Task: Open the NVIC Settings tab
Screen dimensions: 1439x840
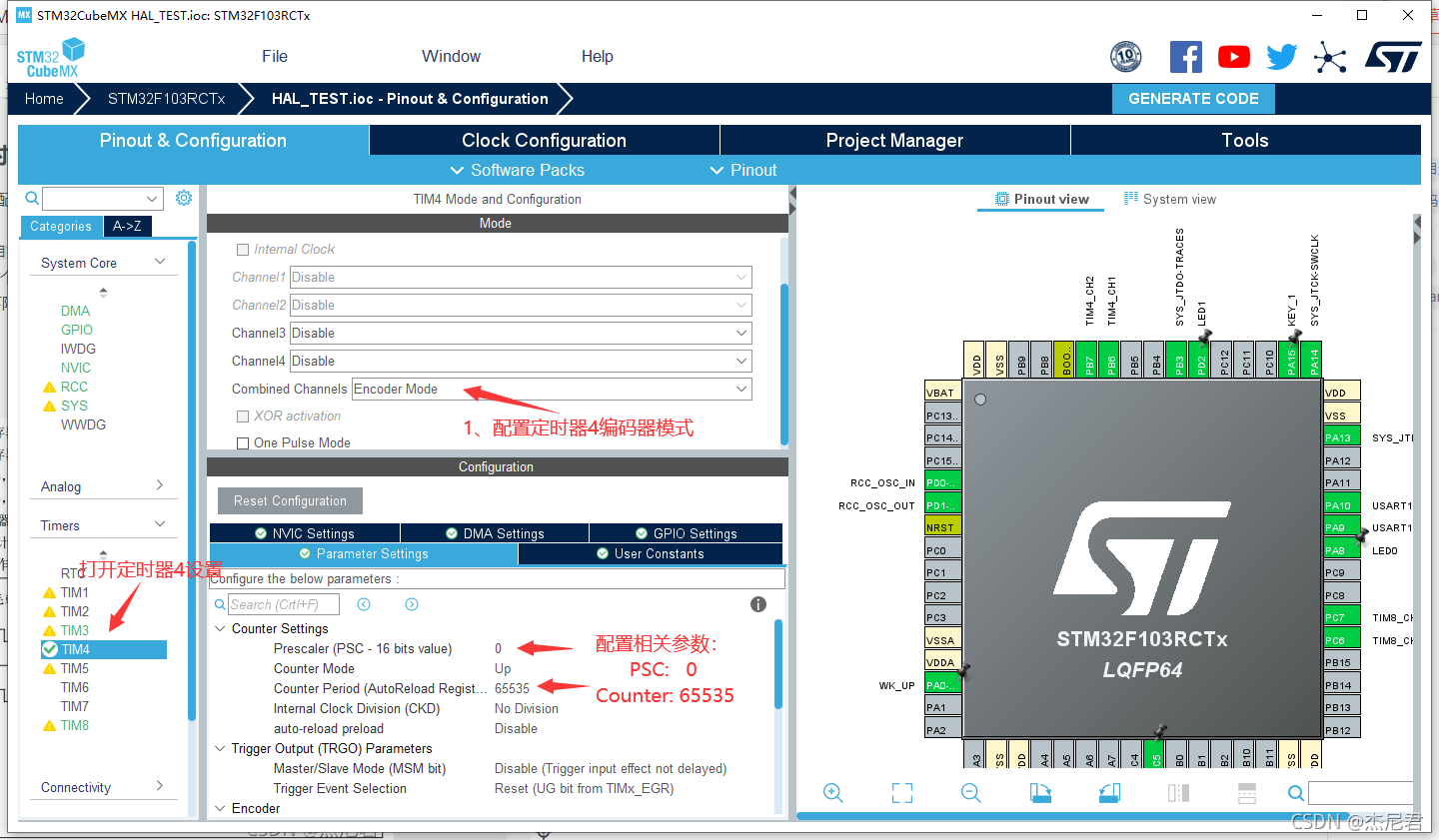Action: [x=305, y=533]
